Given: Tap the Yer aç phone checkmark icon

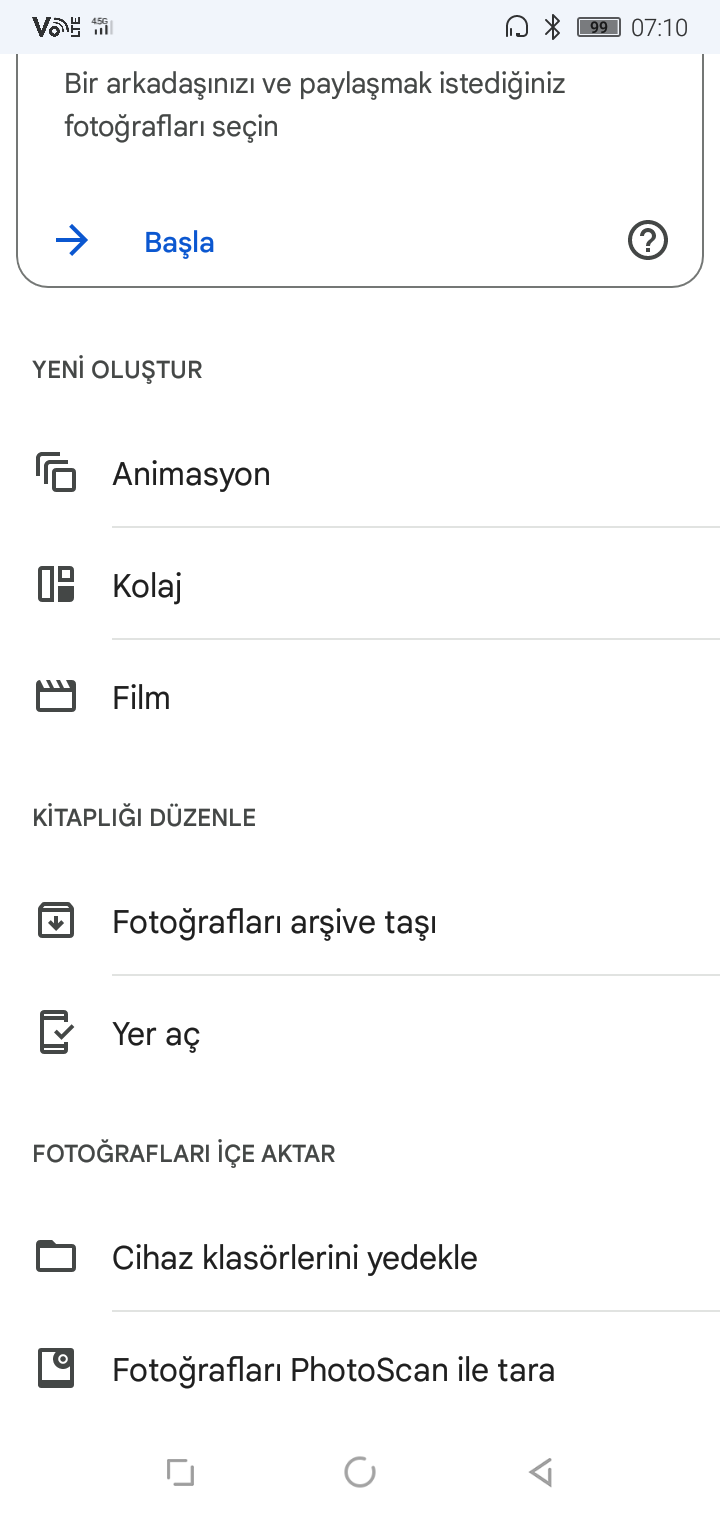Looking at the screenshot, I should coord(56,1032).
